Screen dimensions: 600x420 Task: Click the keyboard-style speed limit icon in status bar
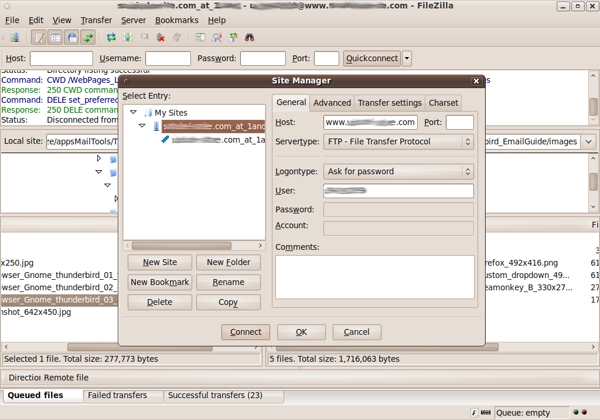(x=486, y=412)
